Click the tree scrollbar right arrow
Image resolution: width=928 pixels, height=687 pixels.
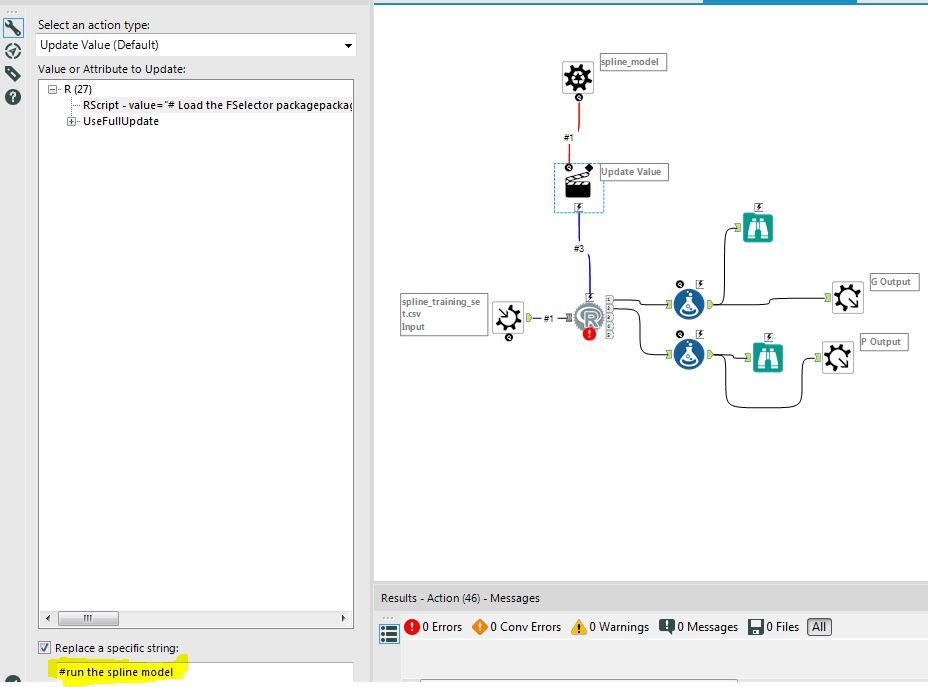(x=343, y=618)
